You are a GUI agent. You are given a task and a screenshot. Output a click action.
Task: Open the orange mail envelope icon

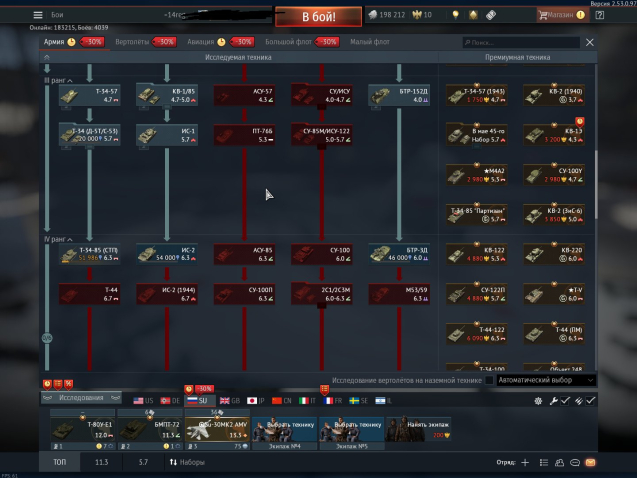coord(590,463)
